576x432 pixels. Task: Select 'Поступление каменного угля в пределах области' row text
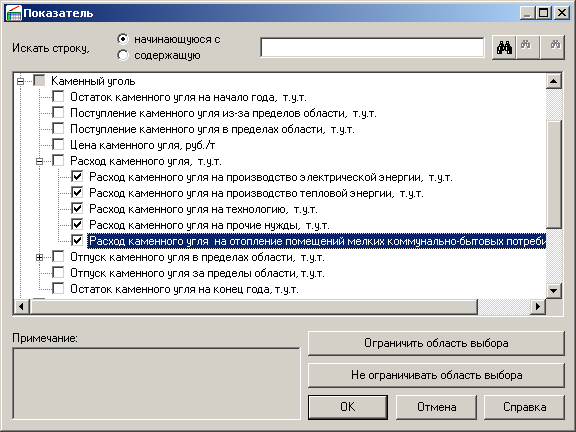(212, 129)
